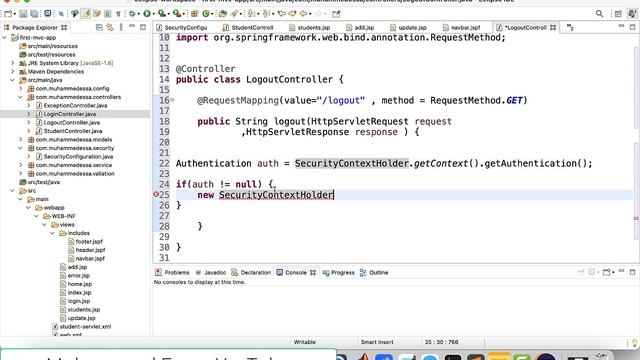Open the Progress view tab
This screenshot has height=360, width=640.
coord(339,273)
